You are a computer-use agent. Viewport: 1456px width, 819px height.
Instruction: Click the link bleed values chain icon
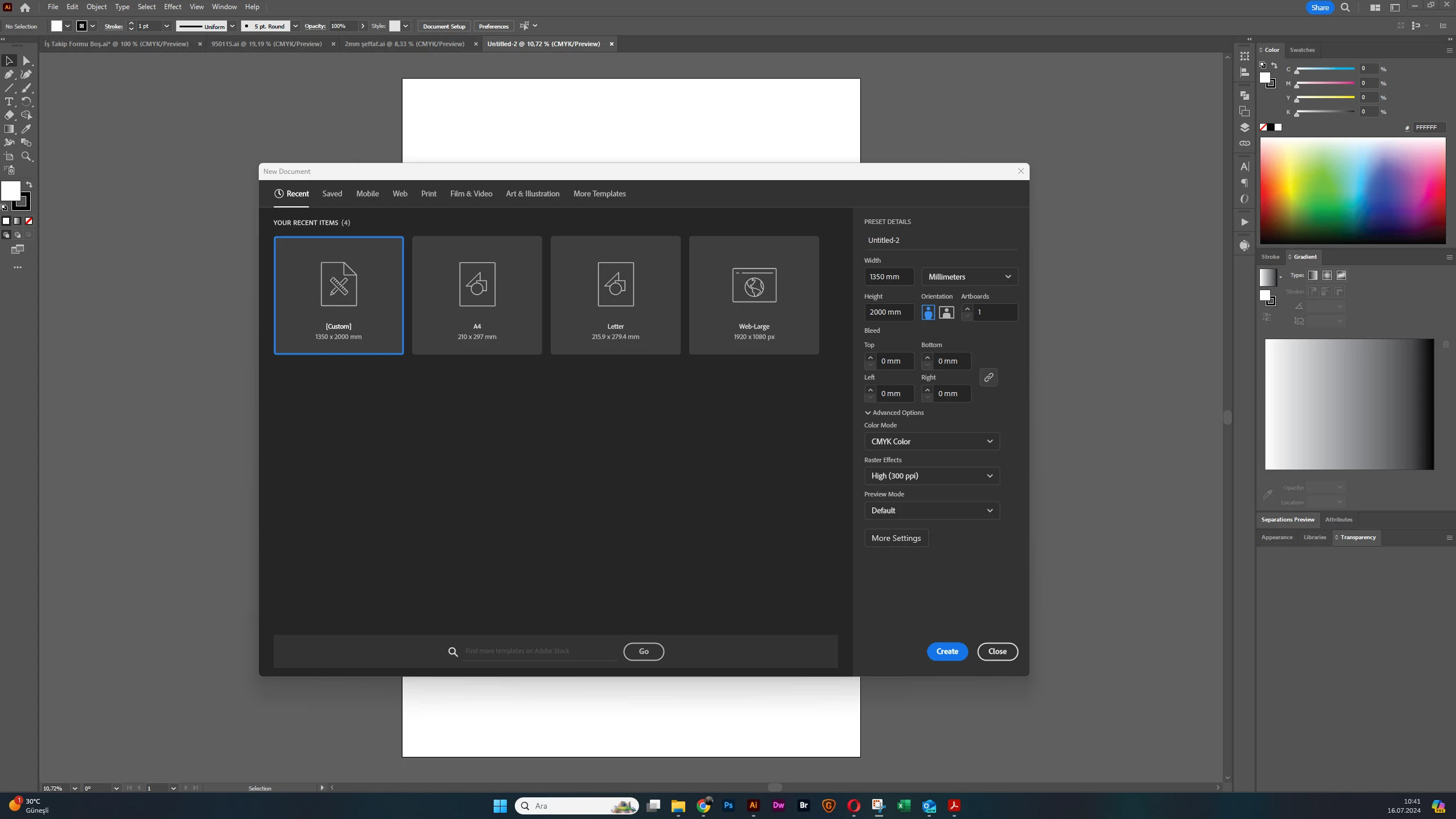coord(989,377)
